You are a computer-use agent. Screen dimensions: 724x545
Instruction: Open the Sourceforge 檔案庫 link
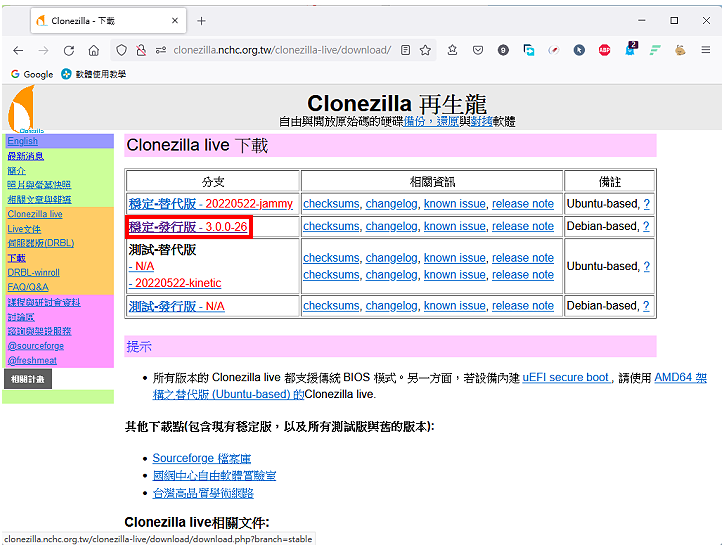(202, 458)
